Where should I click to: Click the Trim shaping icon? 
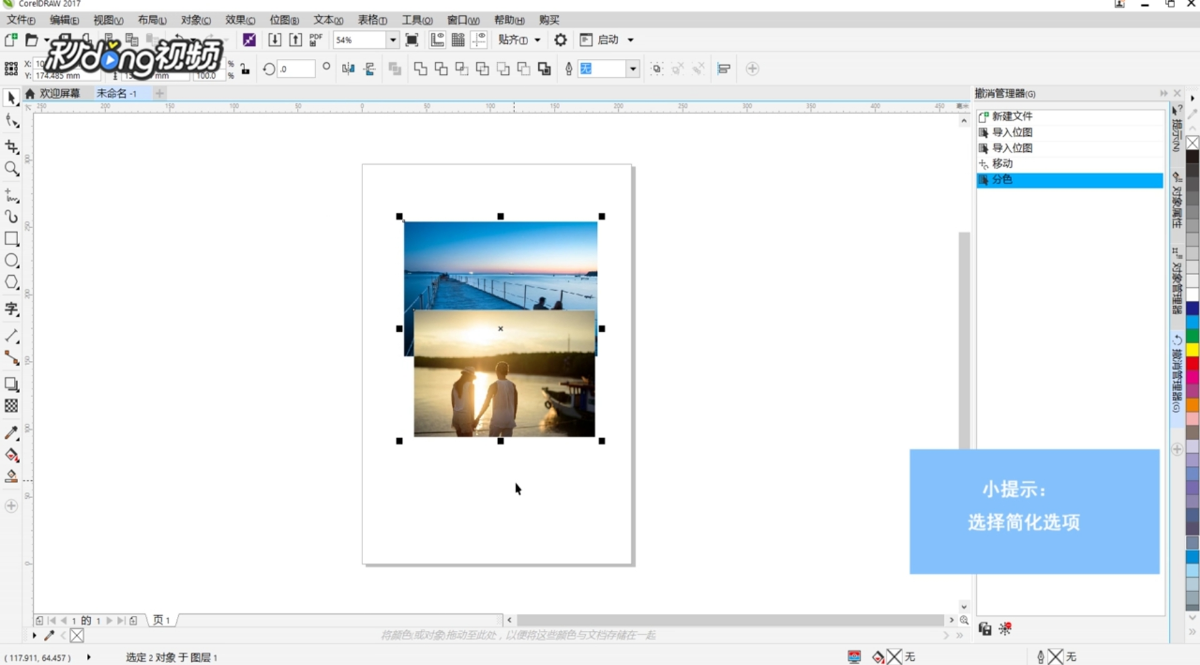441,69
